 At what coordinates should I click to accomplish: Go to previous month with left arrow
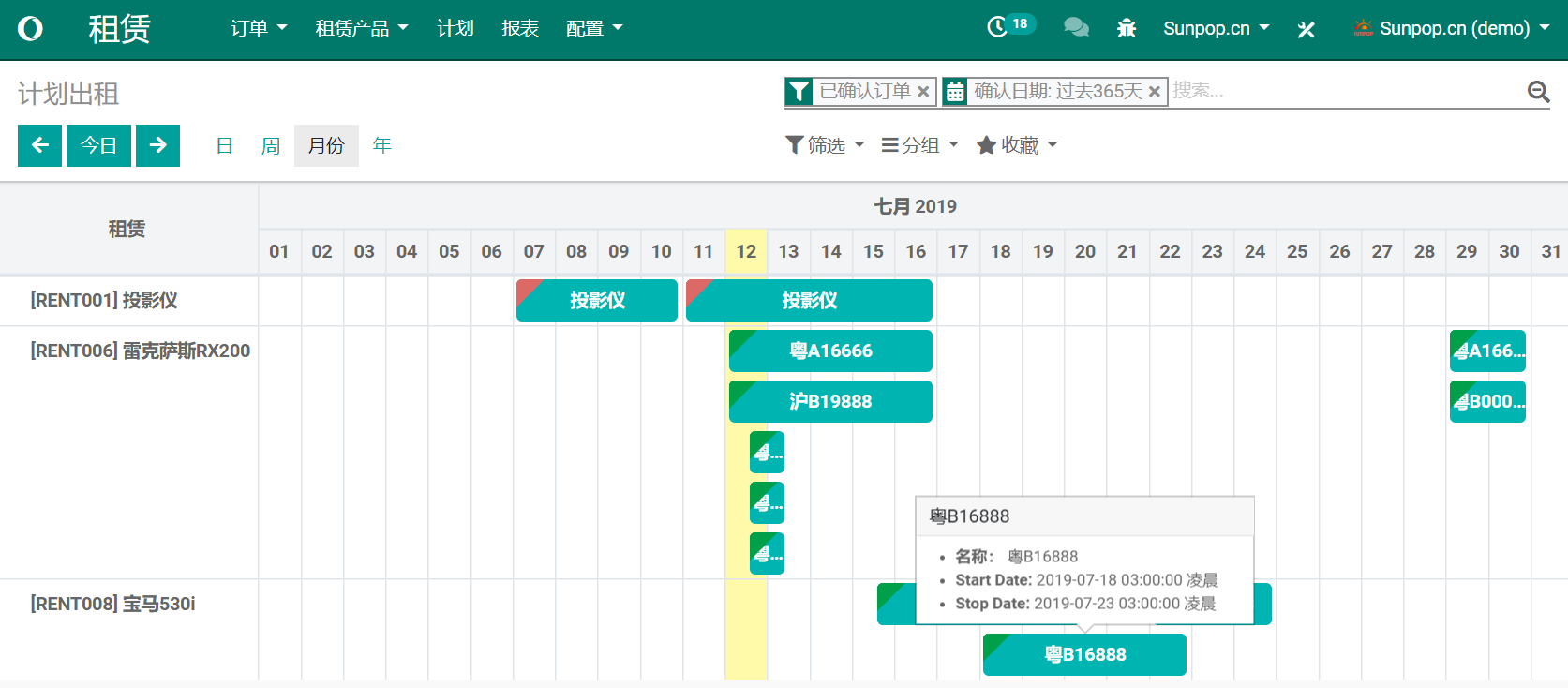pyautogui.click(x=39, y=145)
